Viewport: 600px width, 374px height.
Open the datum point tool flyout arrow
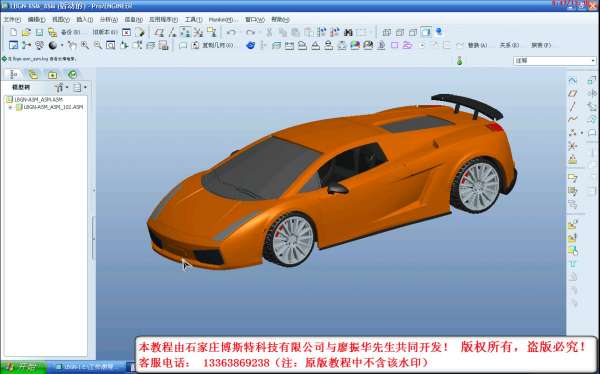582,132
